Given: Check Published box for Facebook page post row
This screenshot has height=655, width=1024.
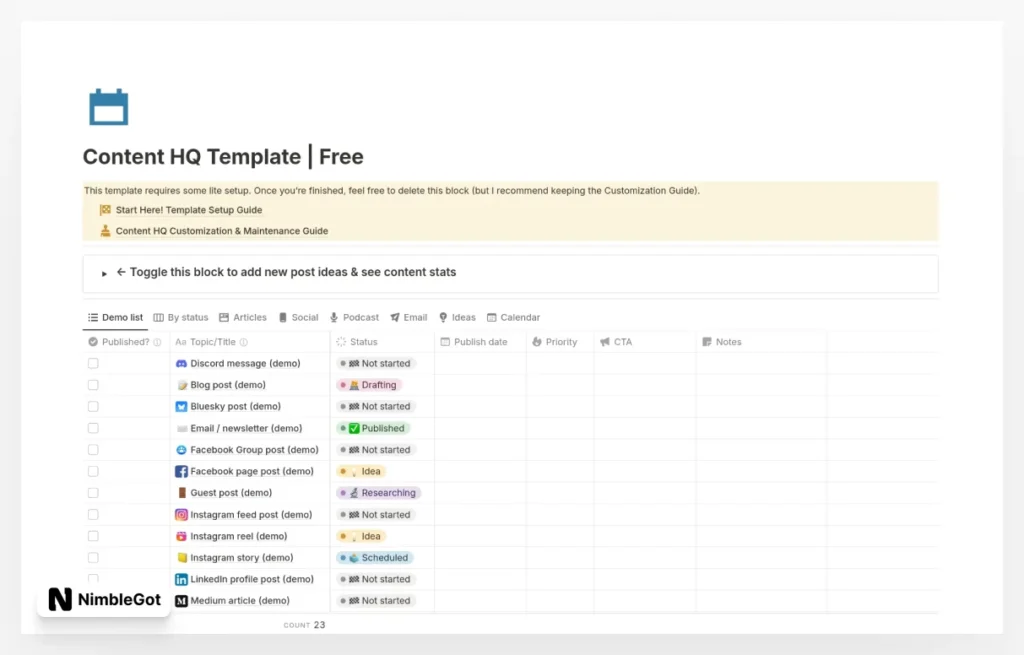Looking at the screenshot, I should [93, 471].
